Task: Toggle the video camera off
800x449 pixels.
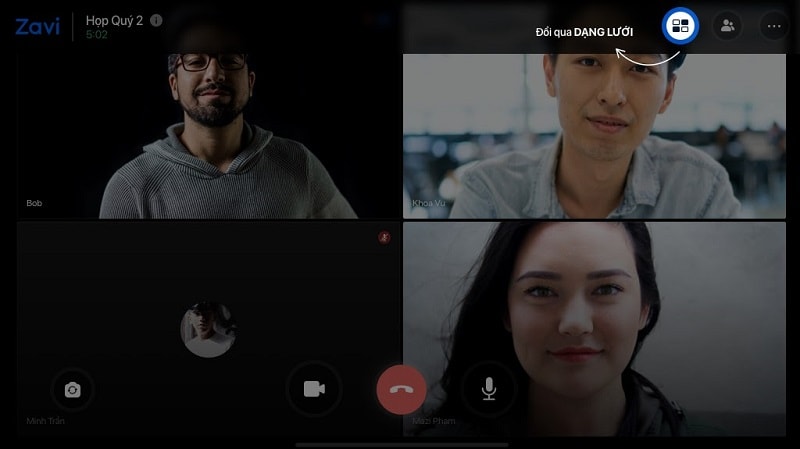Action: coord(314,389)
